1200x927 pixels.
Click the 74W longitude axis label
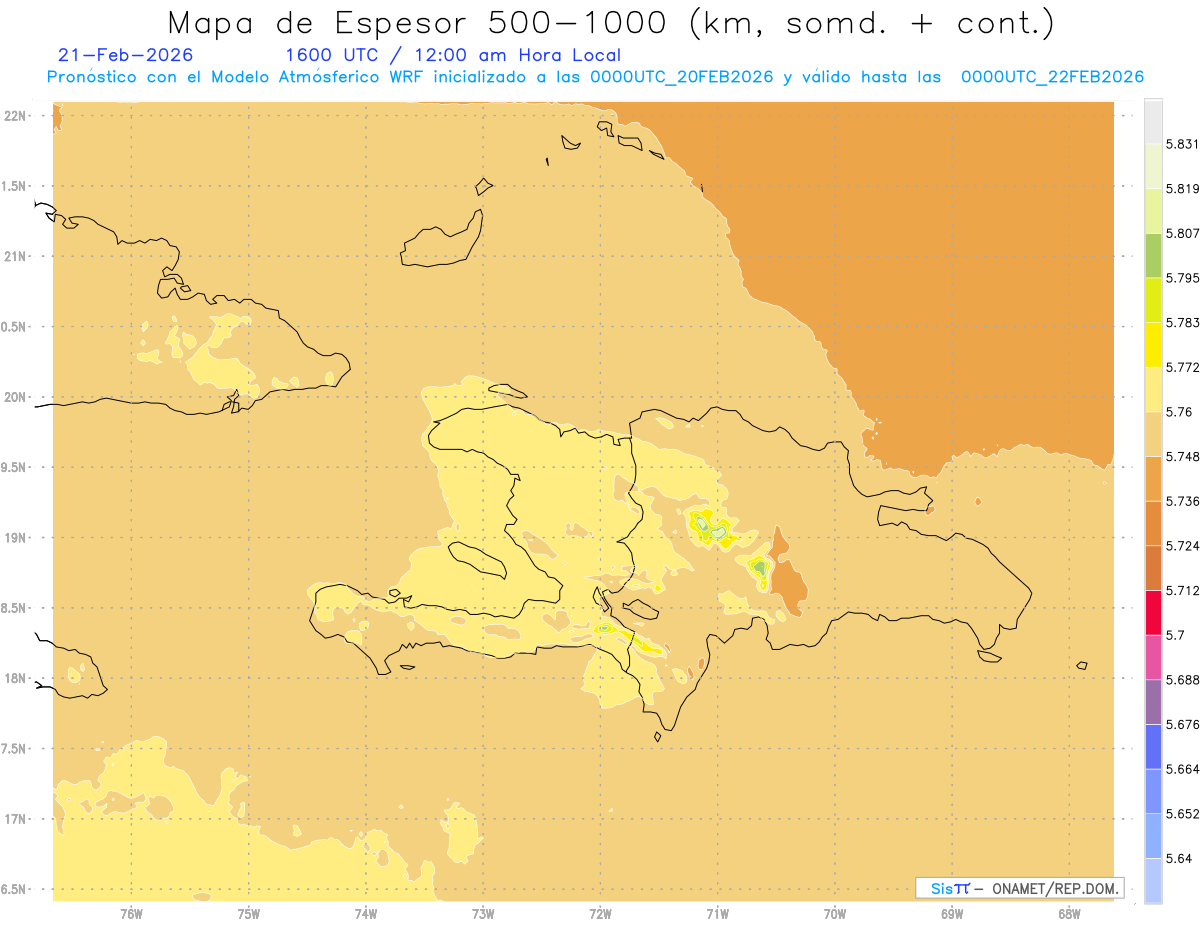click(366, 913)
